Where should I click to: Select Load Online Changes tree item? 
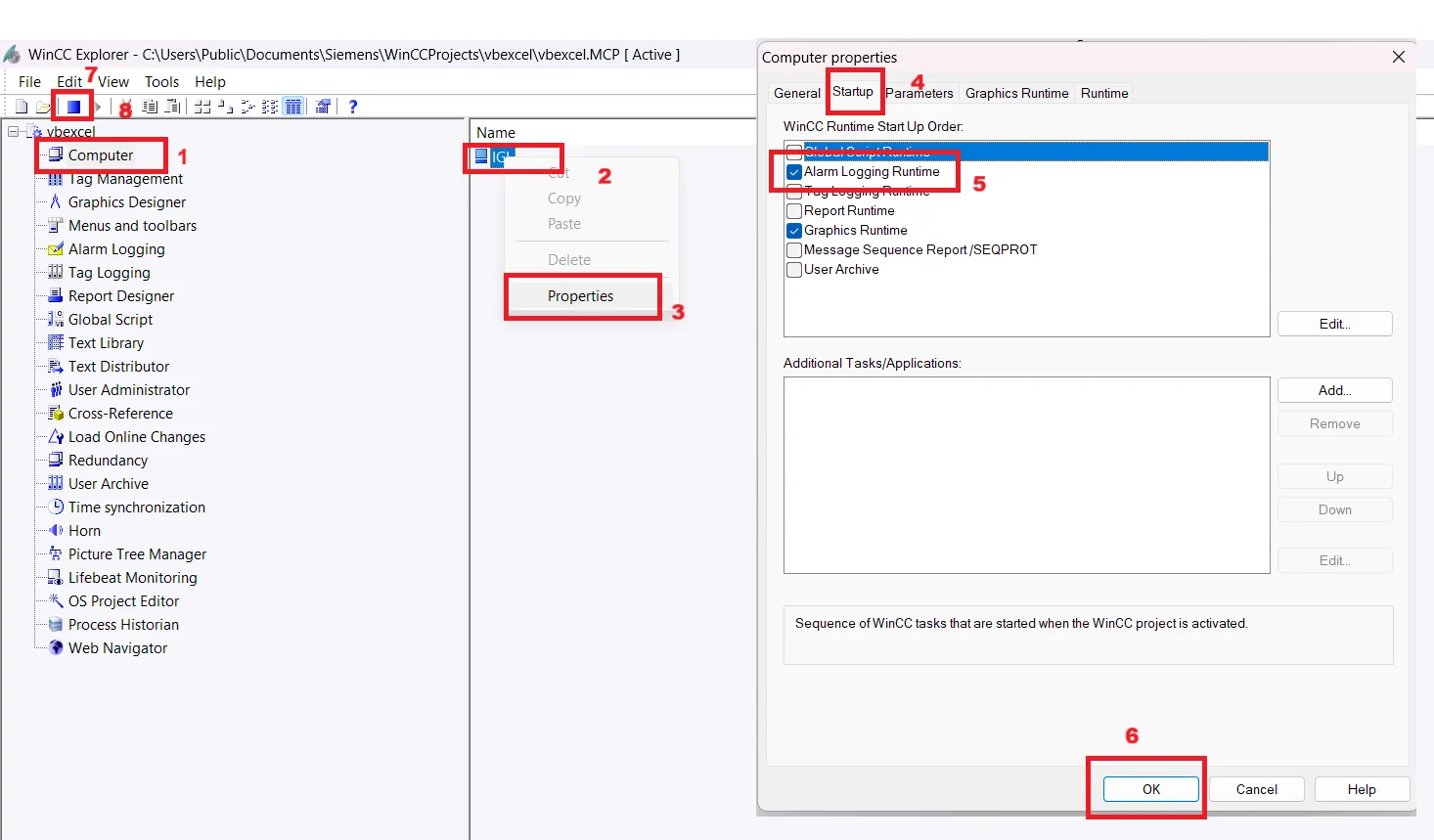137,436
